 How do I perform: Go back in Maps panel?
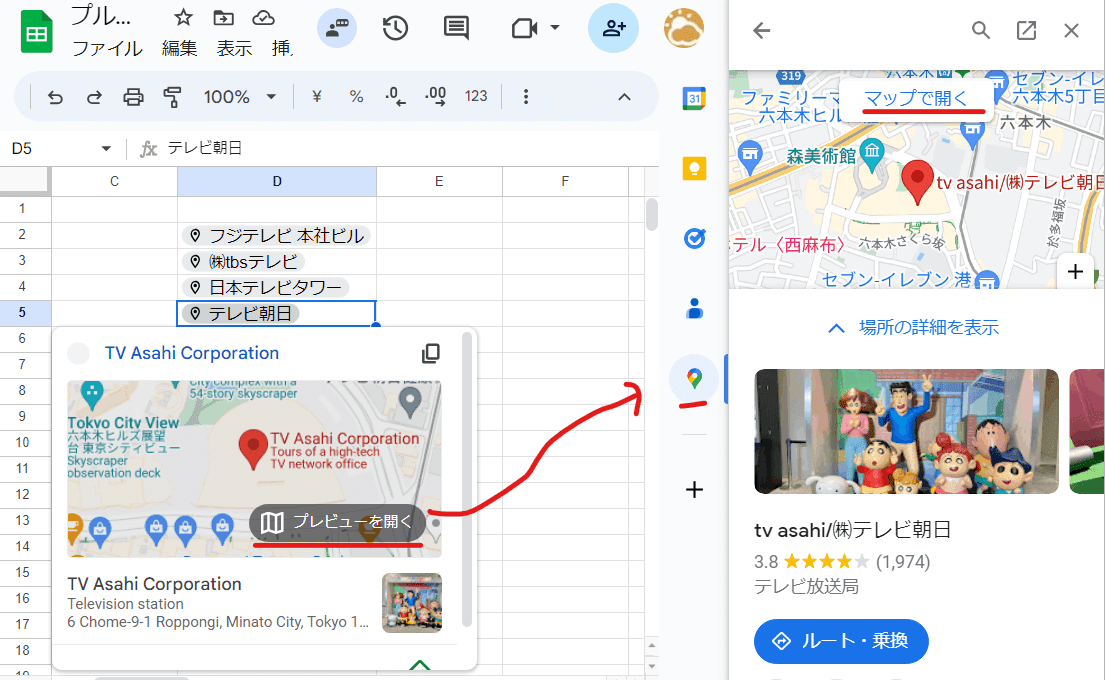click(761, 30)
